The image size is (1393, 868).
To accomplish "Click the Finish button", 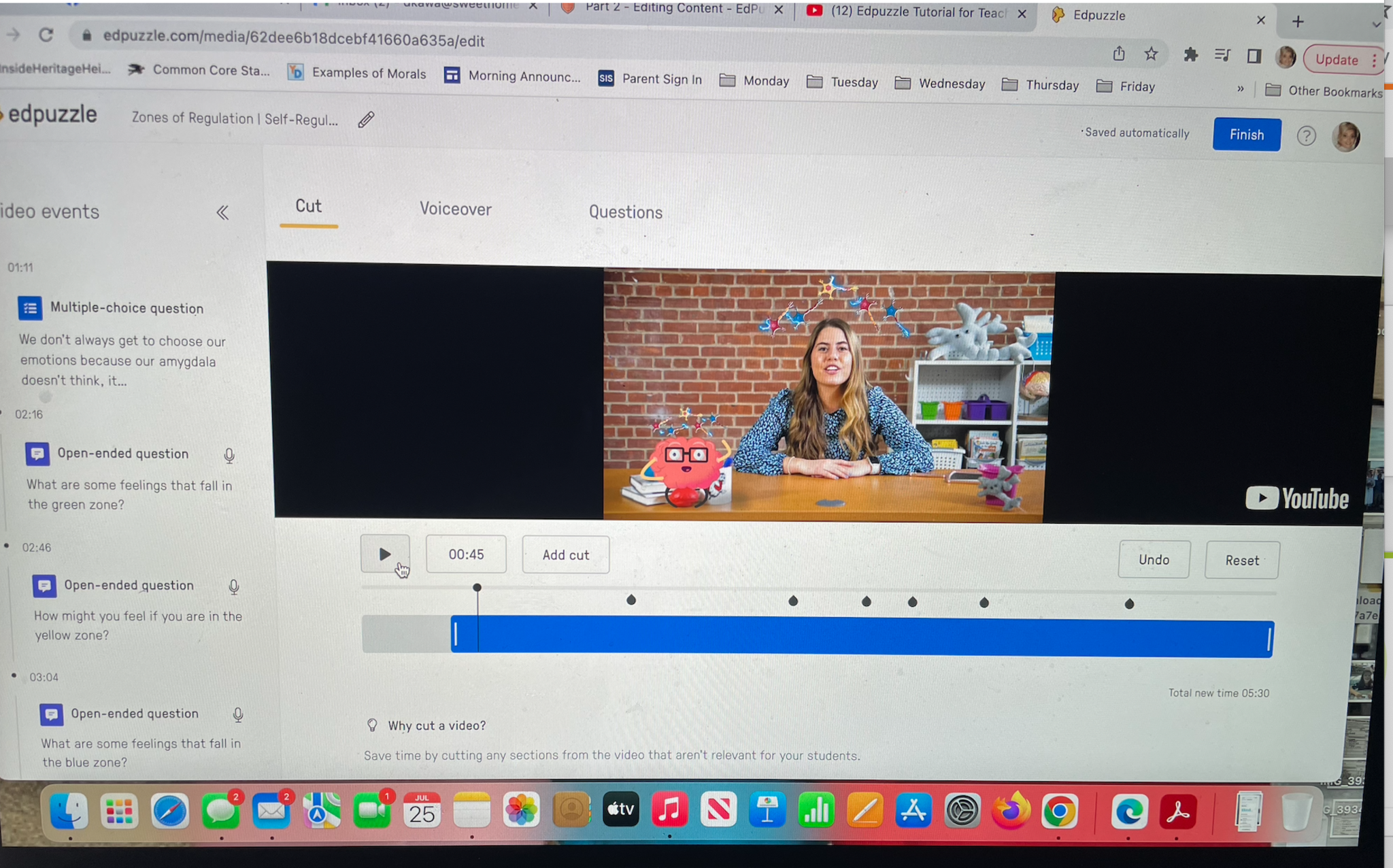I will pos(1246,135).
